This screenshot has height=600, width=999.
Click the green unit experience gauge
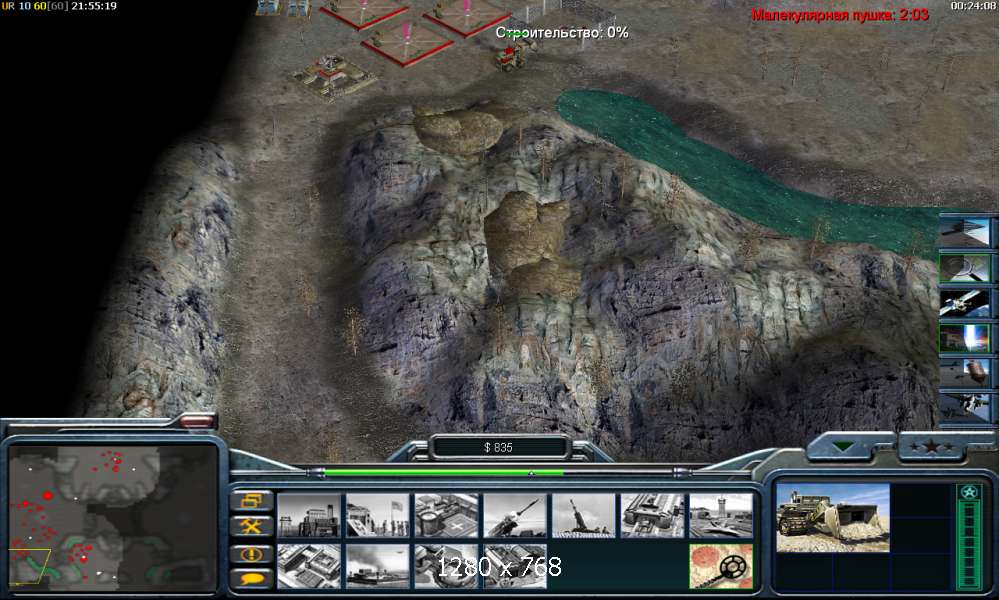click(968, 545)
